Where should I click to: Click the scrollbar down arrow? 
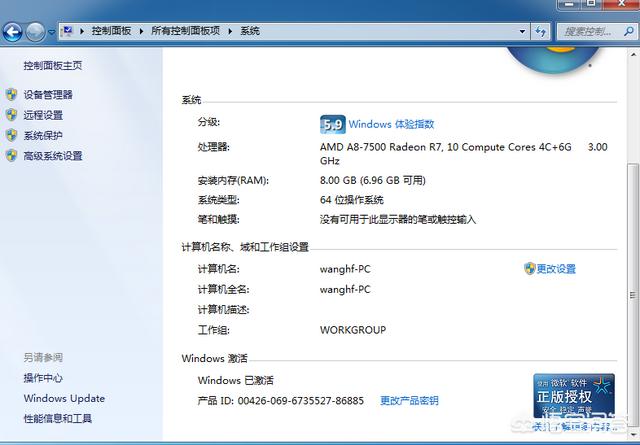tap(633, 433)
